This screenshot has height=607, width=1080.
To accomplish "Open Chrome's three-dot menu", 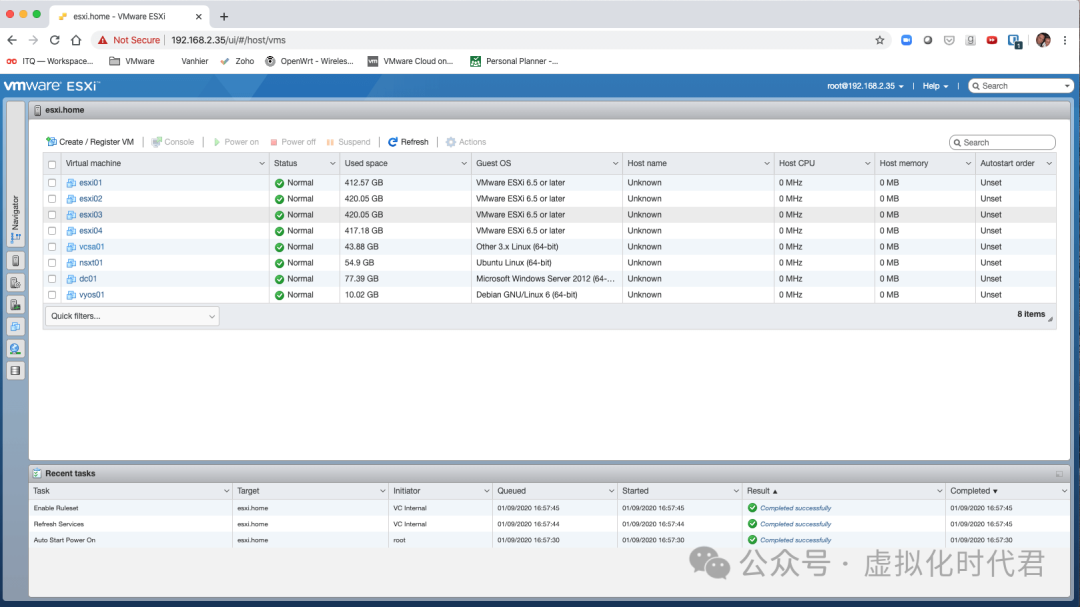I will (1065, 40).
